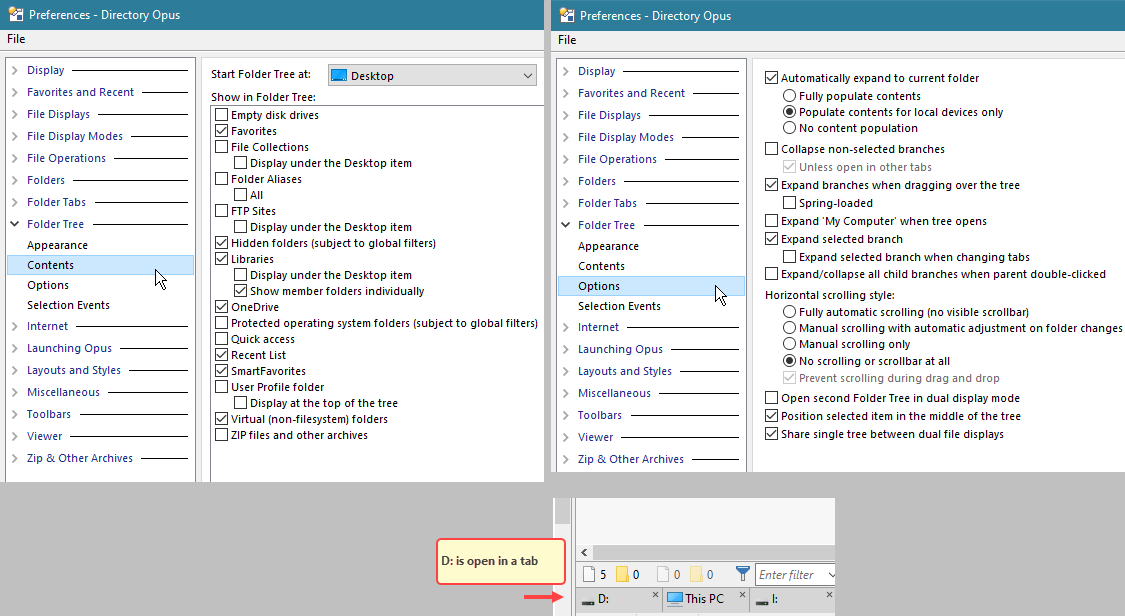Toggle the OneDrive checkbox
The height and width of the screenshot is (616, 1125).
pyautogui.click(x=222, y=307)
